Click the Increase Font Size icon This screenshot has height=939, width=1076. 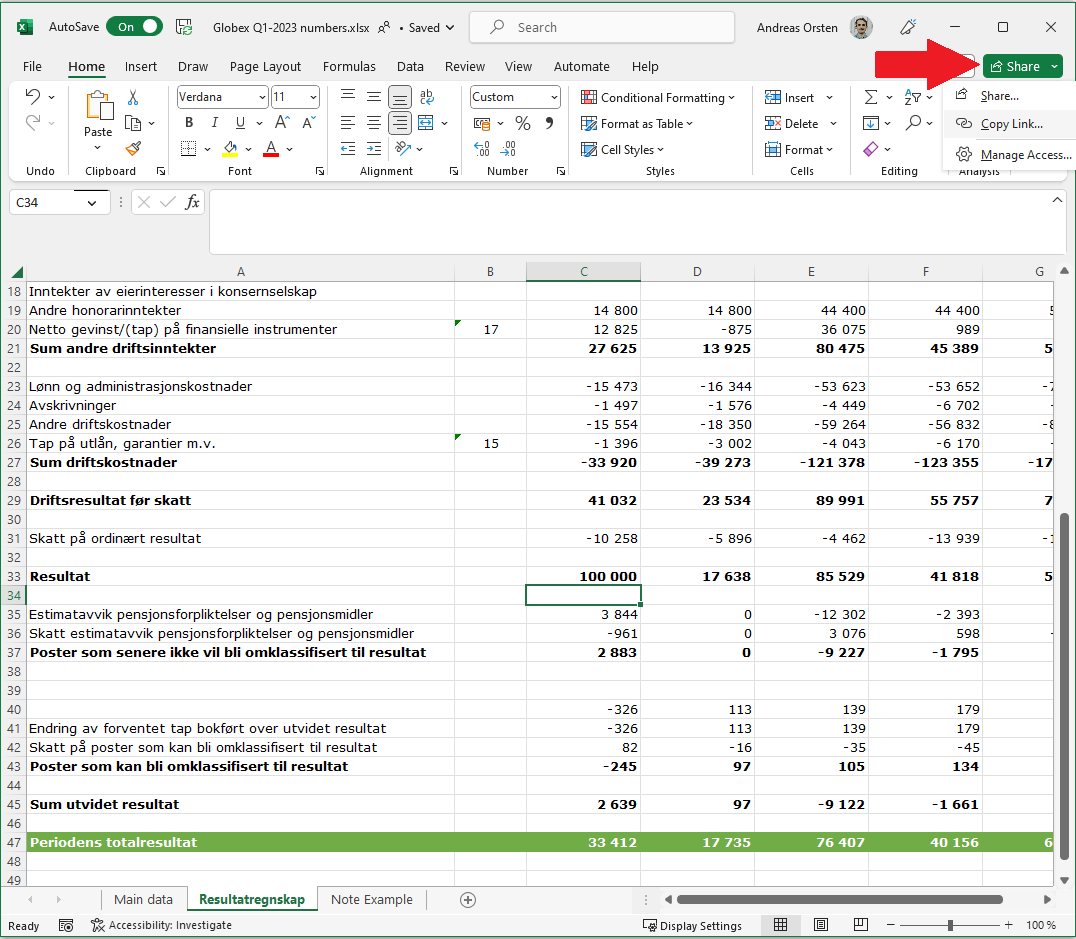pos(281,123)
